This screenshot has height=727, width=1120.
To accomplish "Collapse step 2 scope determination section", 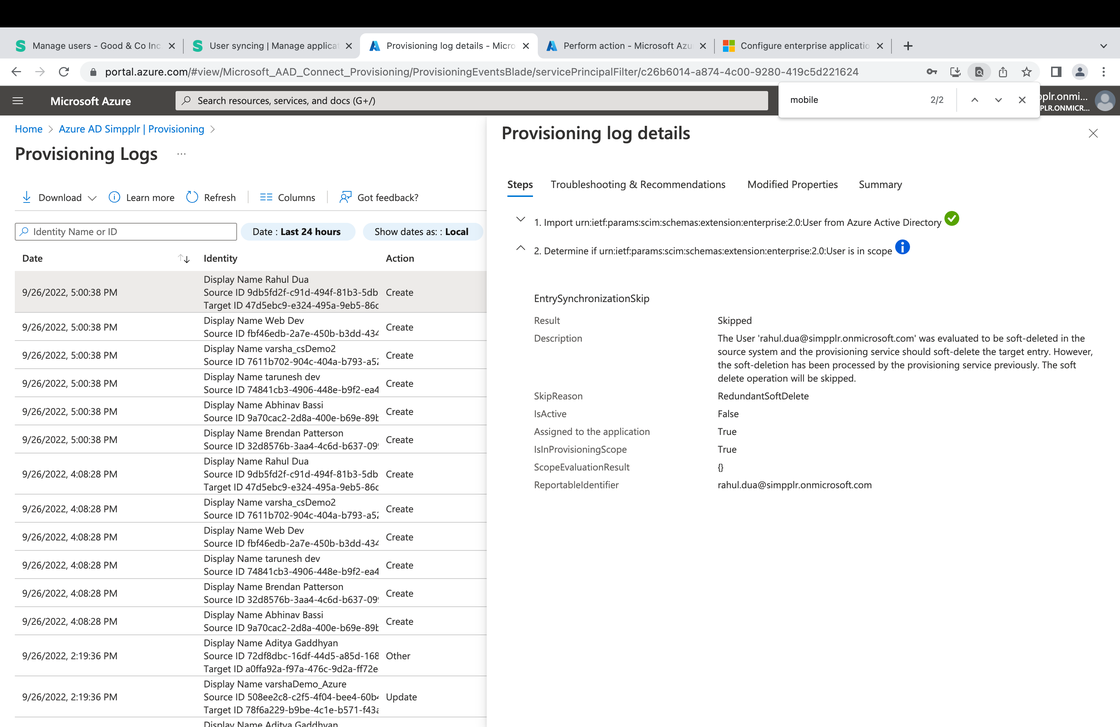I will [x=521, y=247].
